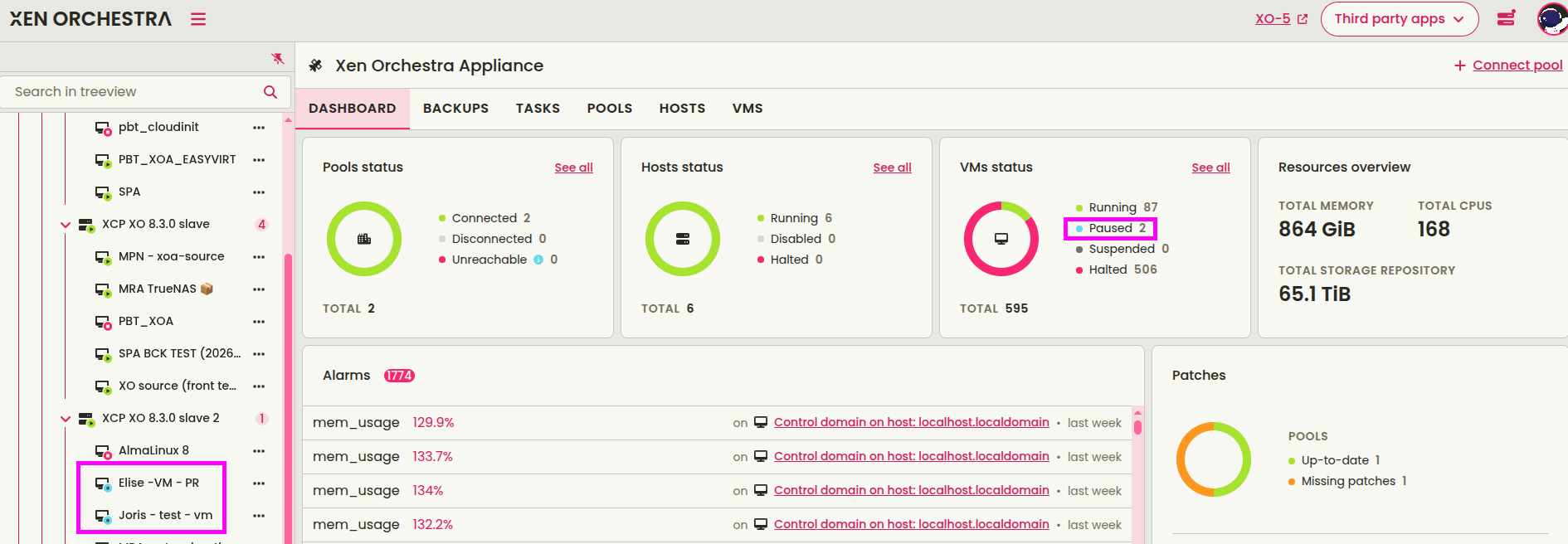1568x544 pixels.
Task: Expand the Third party apps dropdown
Action: click(1399, 19)
